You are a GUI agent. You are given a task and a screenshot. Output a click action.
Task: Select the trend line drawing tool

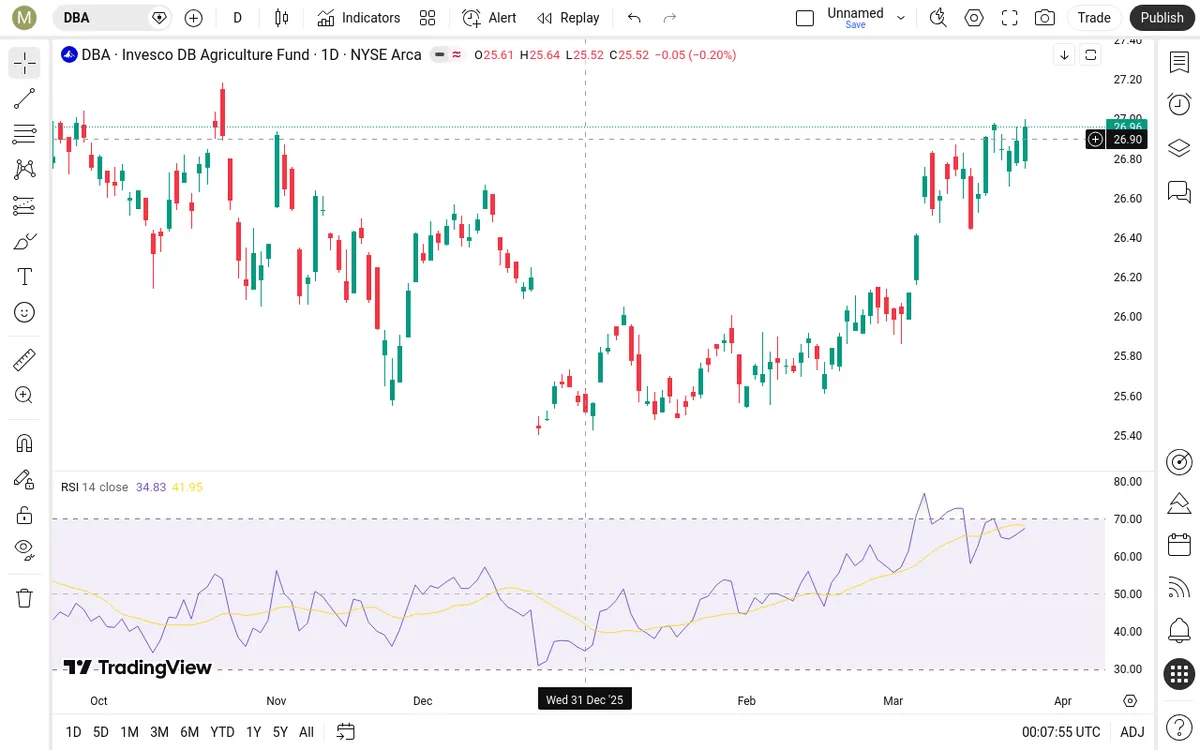click(25, 99)
